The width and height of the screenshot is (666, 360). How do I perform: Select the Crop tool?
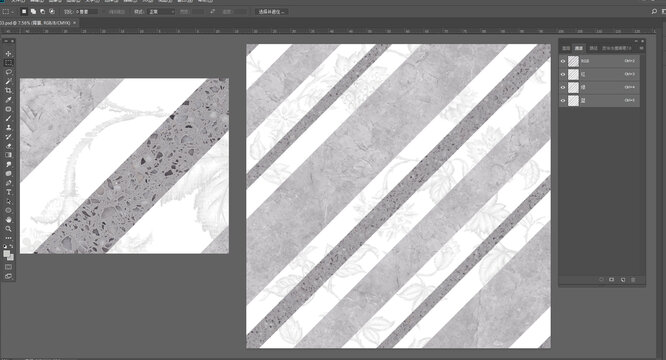pos(8,90)
